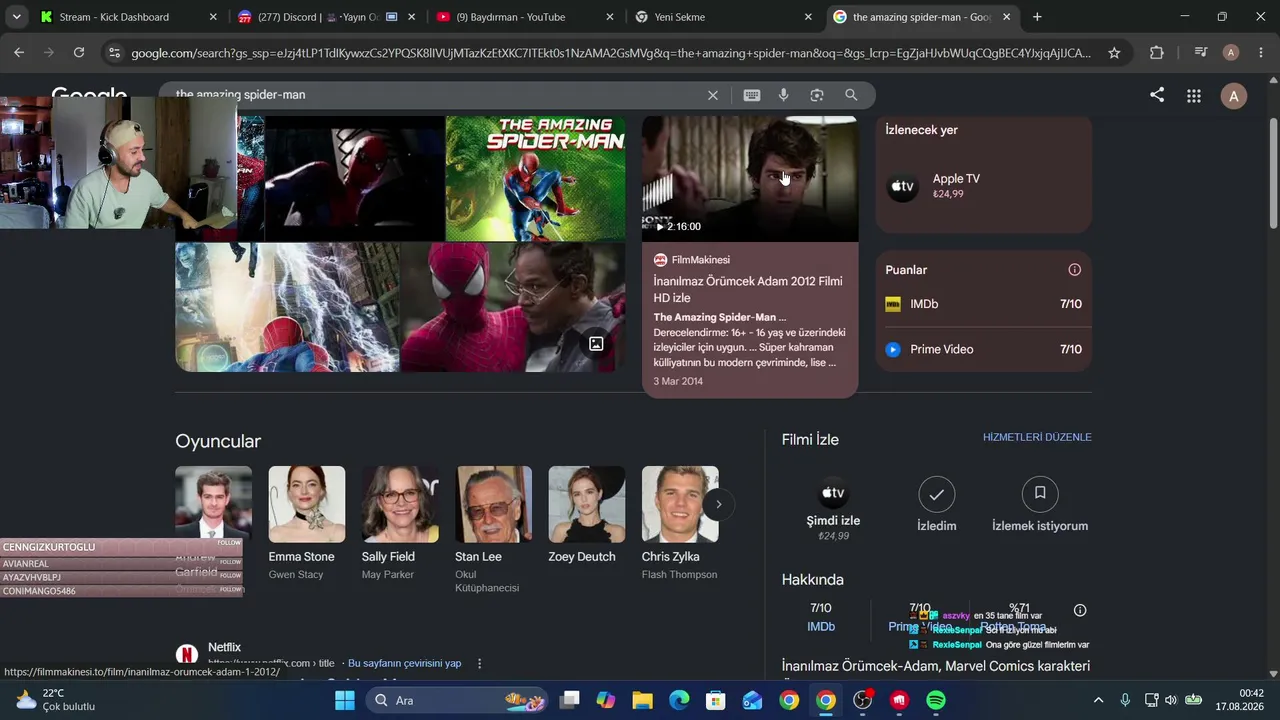1280x720 pixels.
Task: Open the tab search dropdown
Action: (16, 17)
